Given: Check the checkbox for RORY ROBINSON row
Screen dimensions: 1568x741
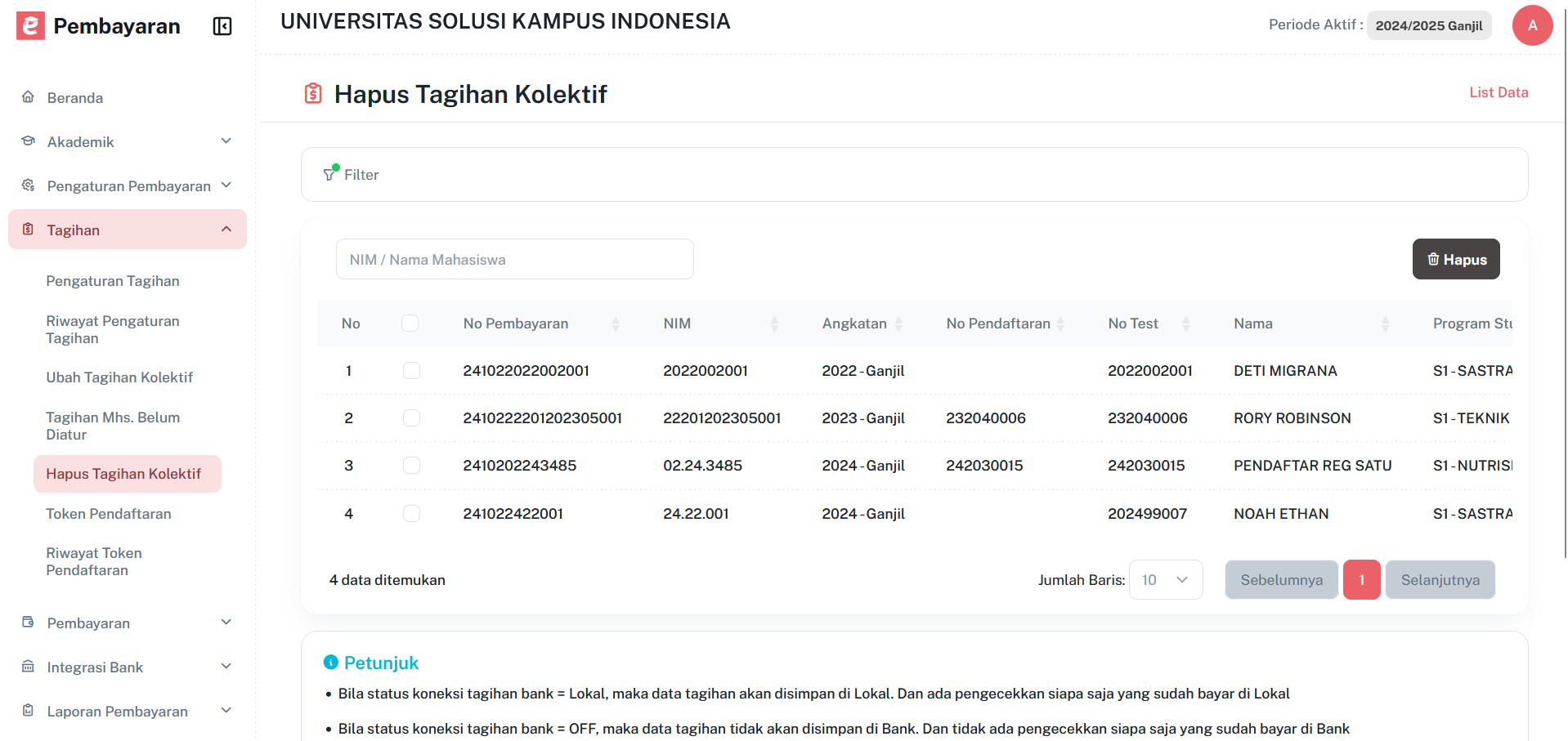Looking at the screenshot, I should click(x=411, y=417).
